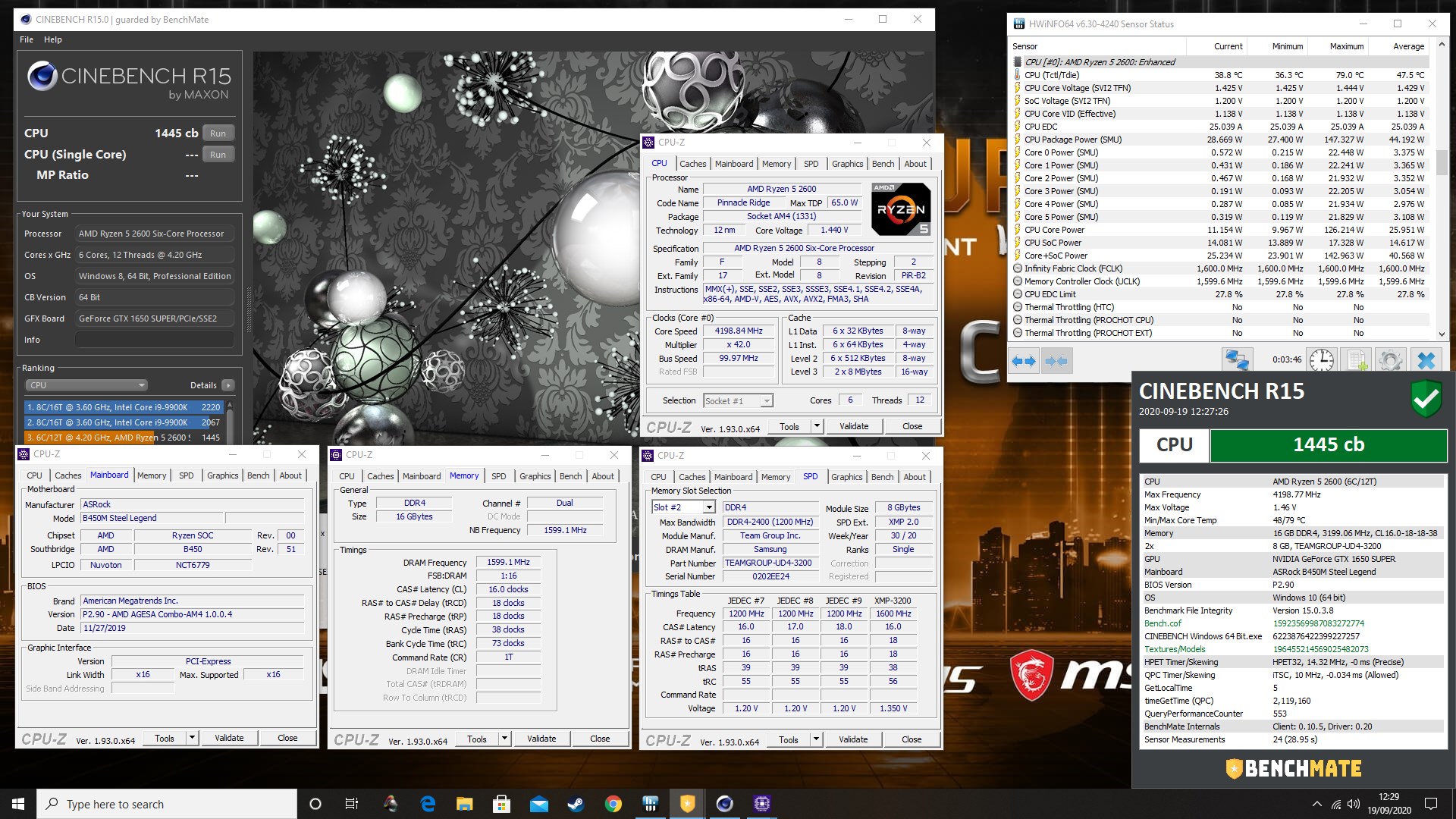Open About tab in CPU-Z SPD window
Viewport: 1456px width, 819px height.
click(915, 477)
